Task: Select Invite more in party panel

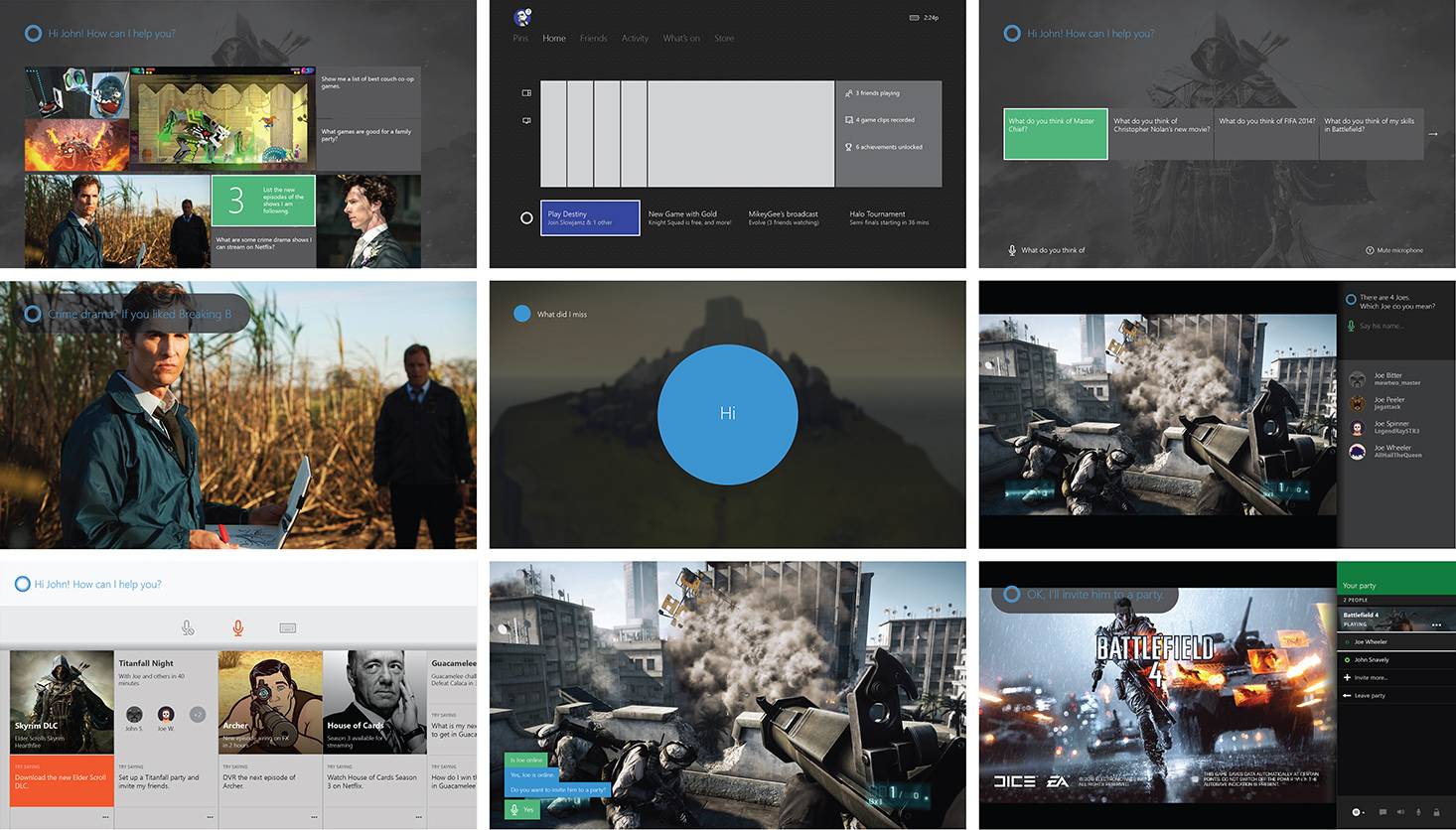Action: (1371, 677)
